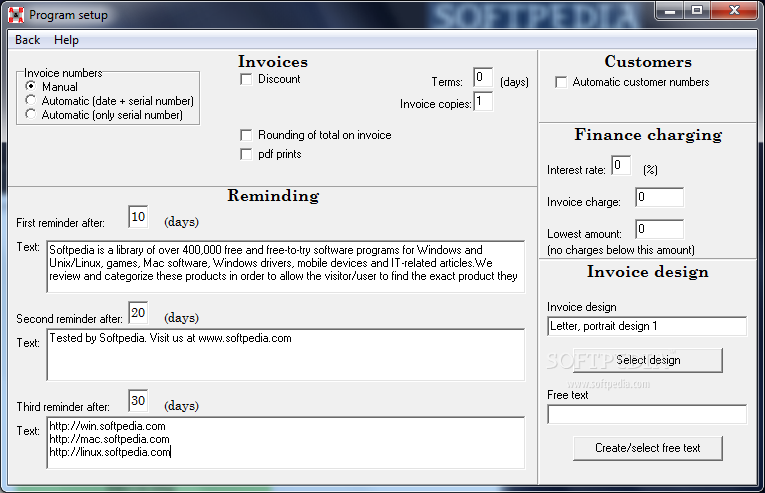The width and height of the screenshot is (765, 493).
Task: Close the Program setup window
Action: (734, 11)
